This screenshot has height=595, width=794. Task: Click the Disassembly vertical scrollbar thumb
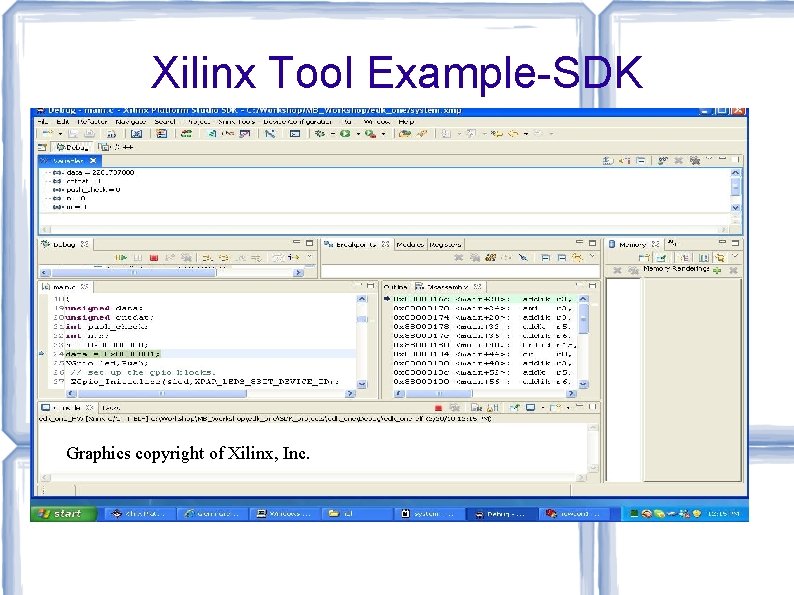point(583,319)
